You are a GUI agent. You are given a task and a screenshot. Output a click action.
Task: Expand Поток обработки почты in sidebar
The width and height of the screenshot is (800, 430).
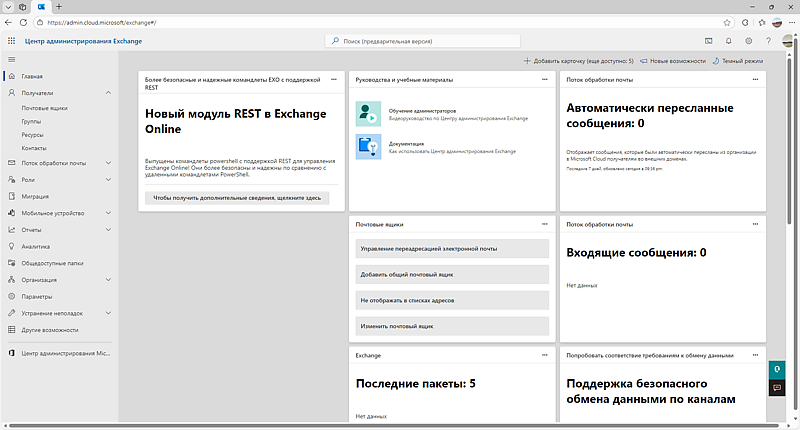[108, 163]
